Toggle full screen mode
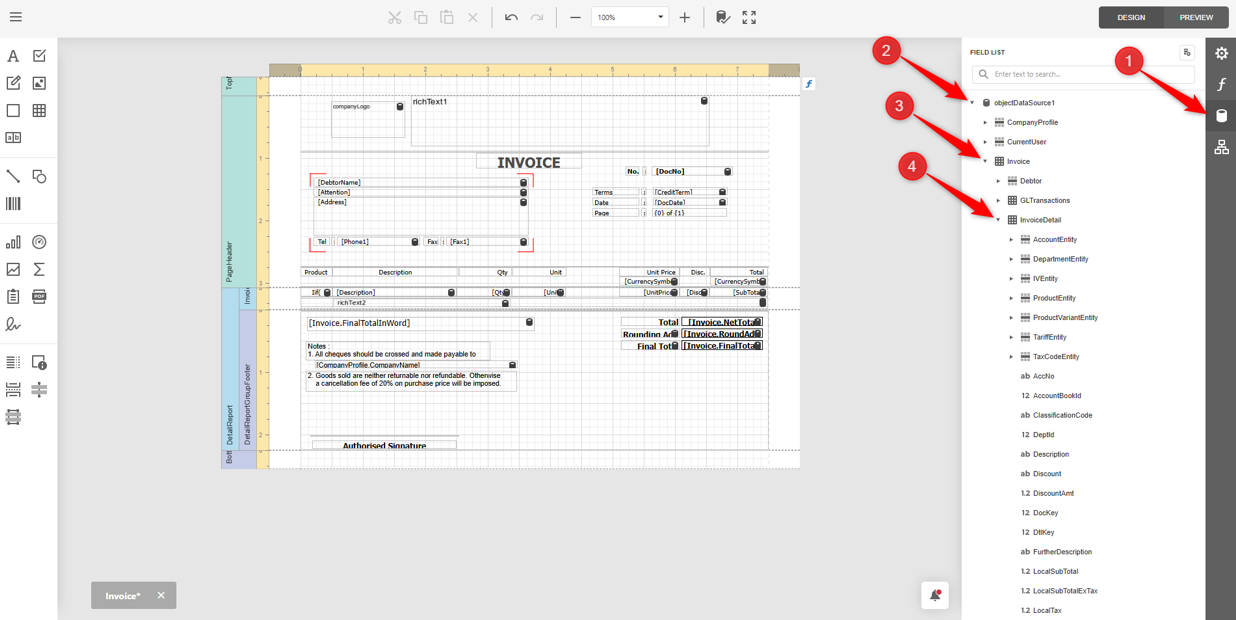Image resolution: width=1236 pixels, height=620 pixels. (749, 17)
